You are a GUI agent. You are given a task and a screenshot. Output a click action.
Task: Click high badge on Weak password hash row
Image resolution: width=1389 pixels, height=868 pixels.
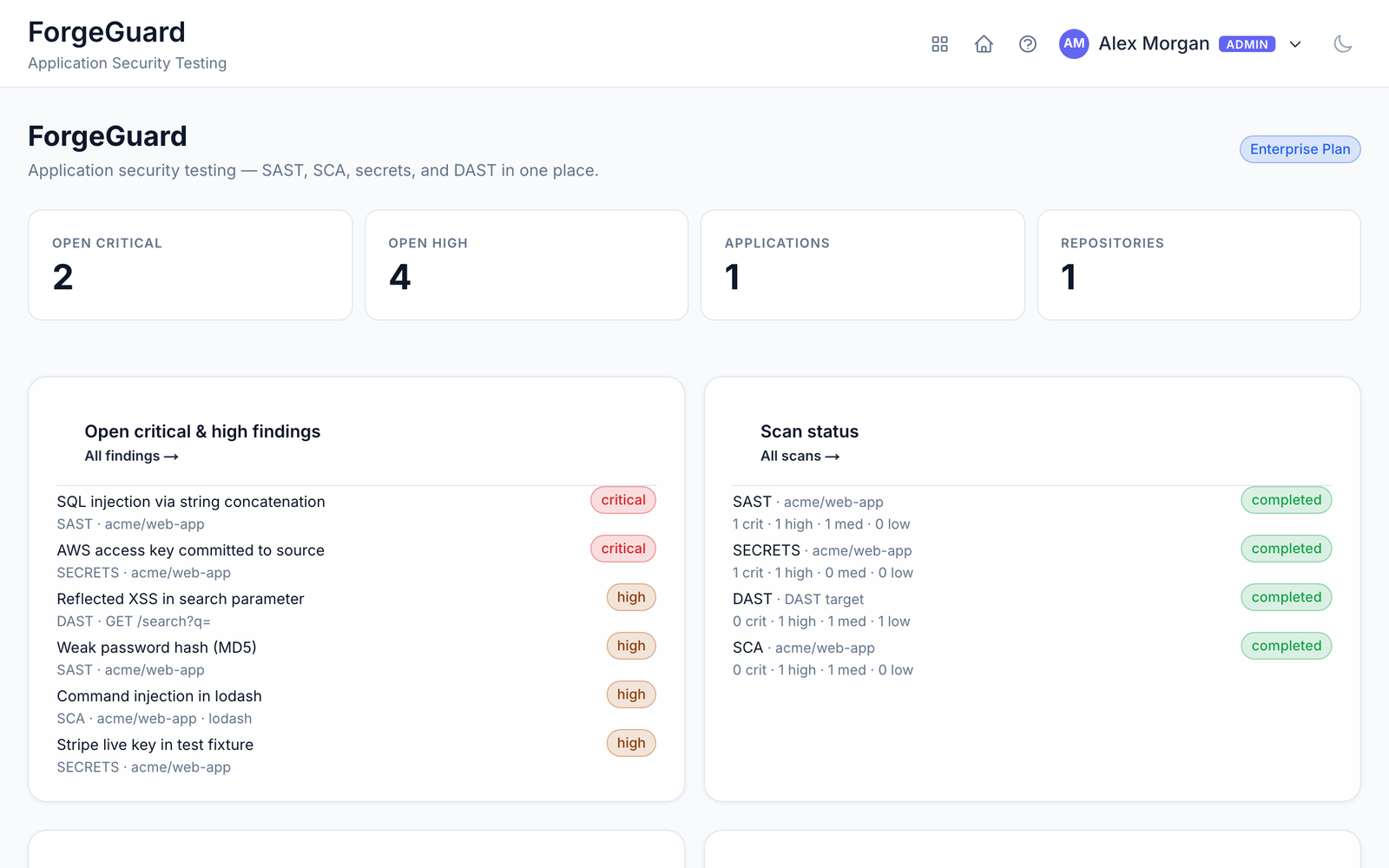631,646
